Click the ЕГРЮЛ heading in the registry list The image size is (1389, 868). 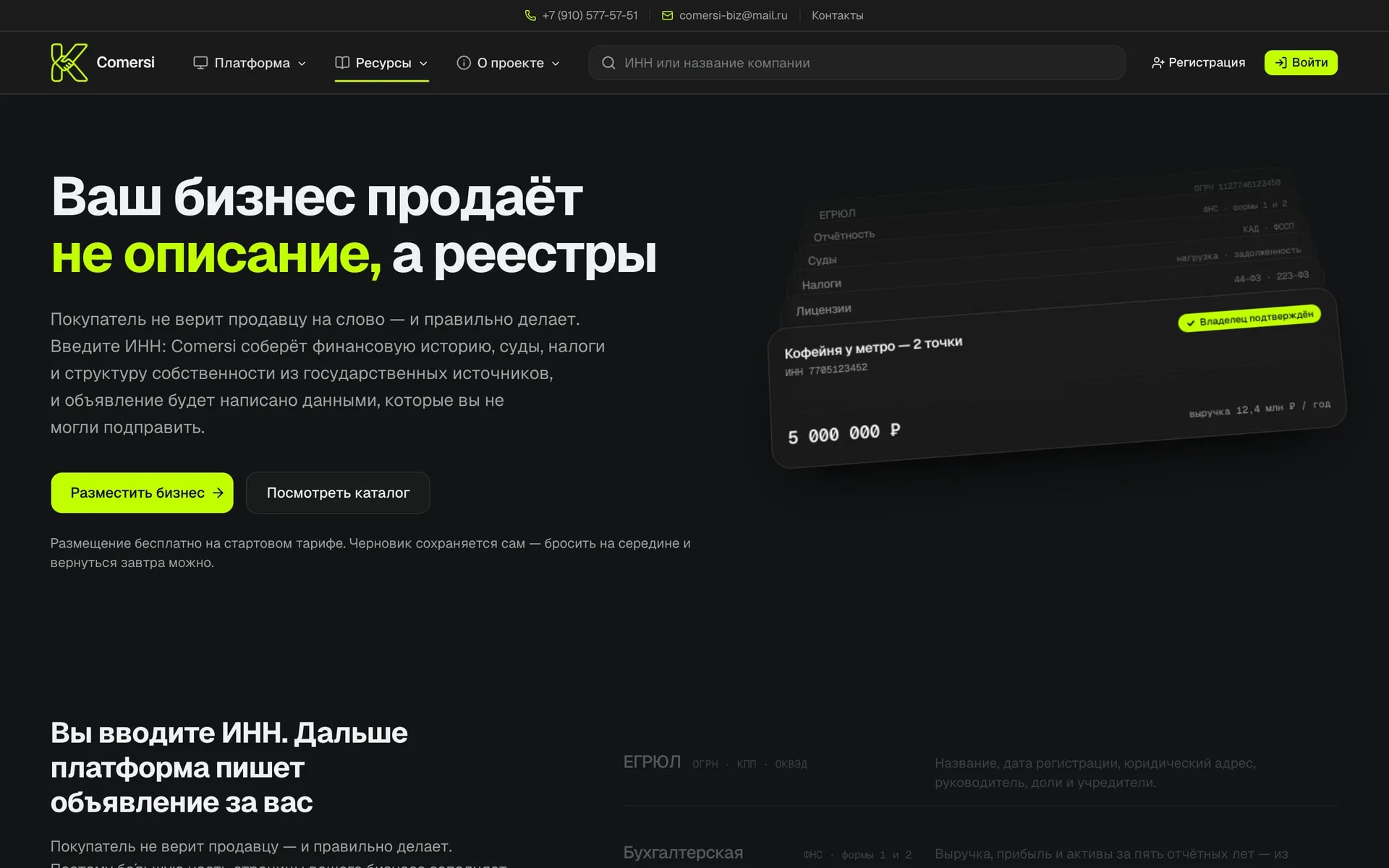652,762
